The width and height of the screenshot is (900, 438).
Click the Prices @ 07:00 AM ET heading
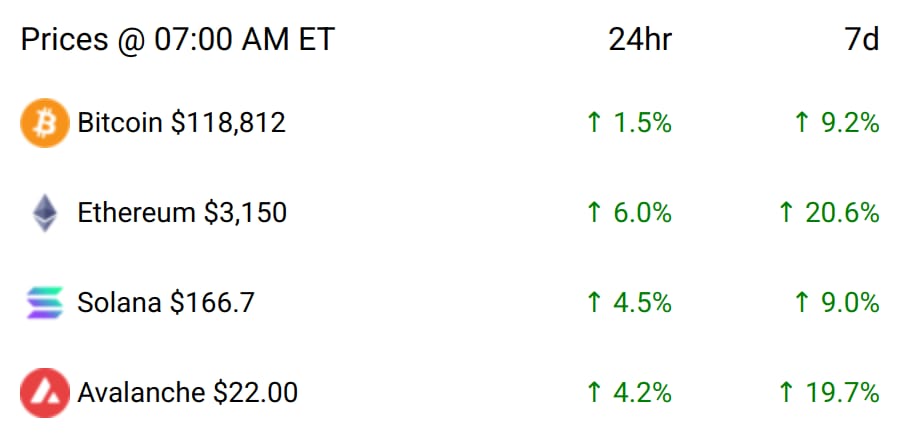(x=177, y=40)
